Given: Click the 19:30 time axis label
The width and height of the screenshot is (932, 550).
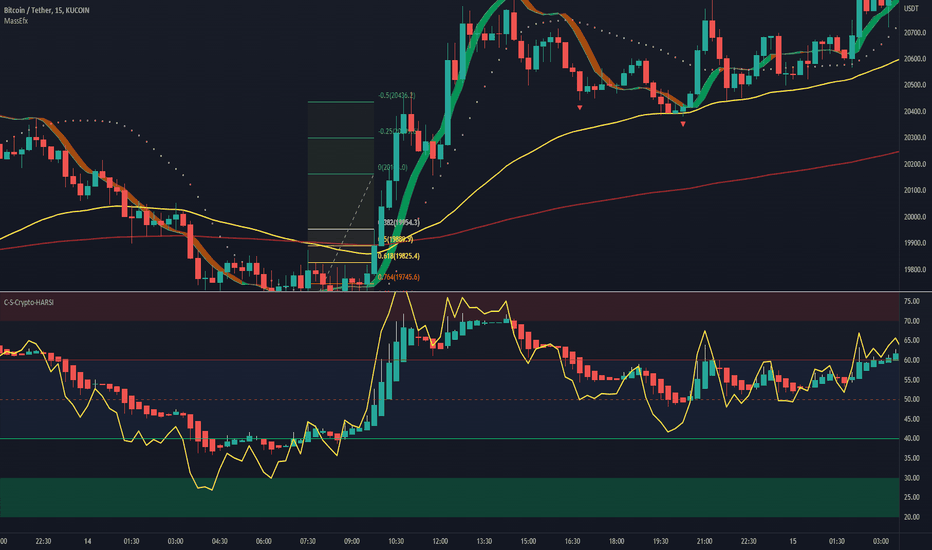Looking at the screenshot, I should [660, 541].
